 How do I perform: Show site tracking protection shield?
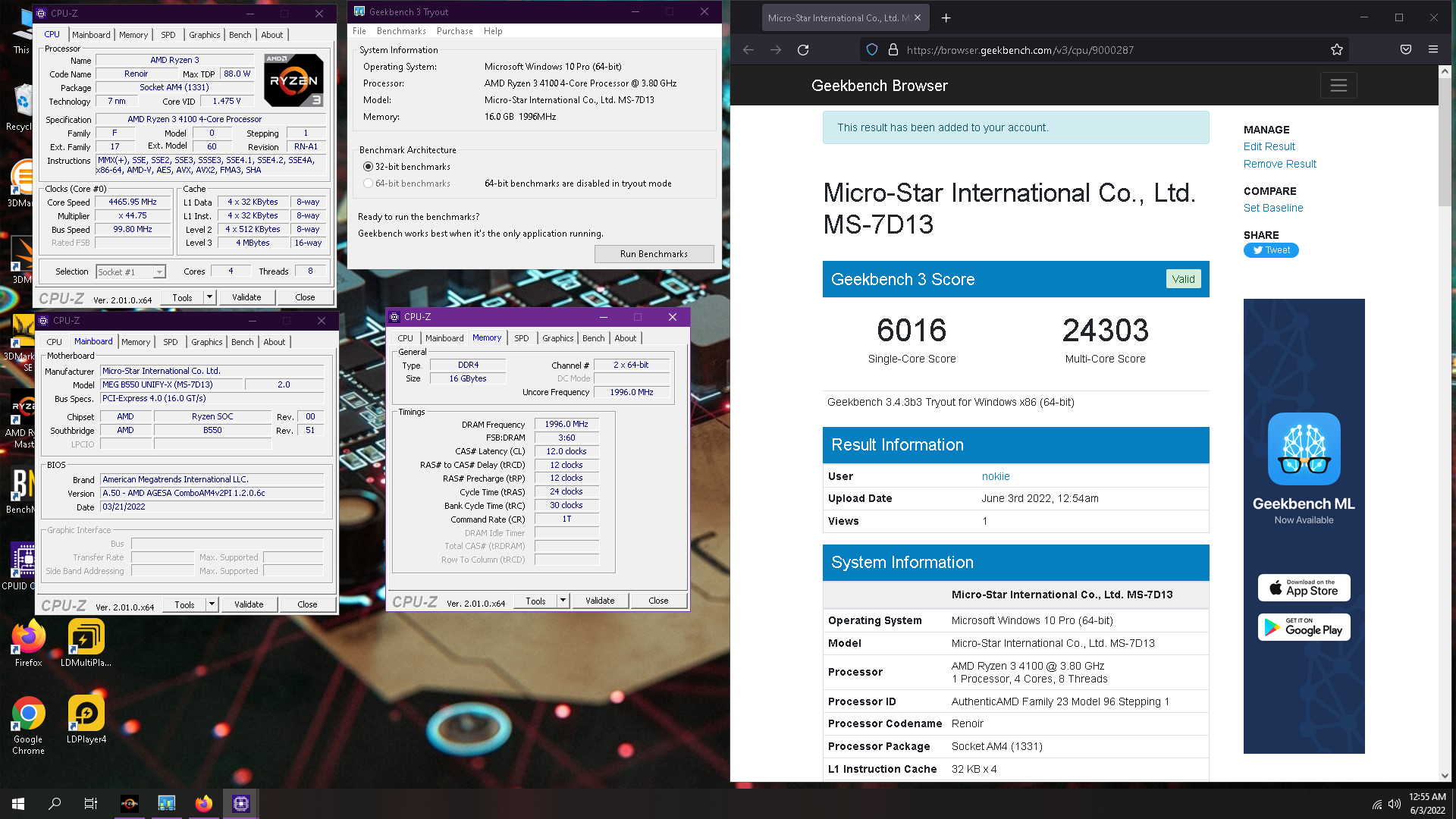pyautogui.click(x=872, y=50)
